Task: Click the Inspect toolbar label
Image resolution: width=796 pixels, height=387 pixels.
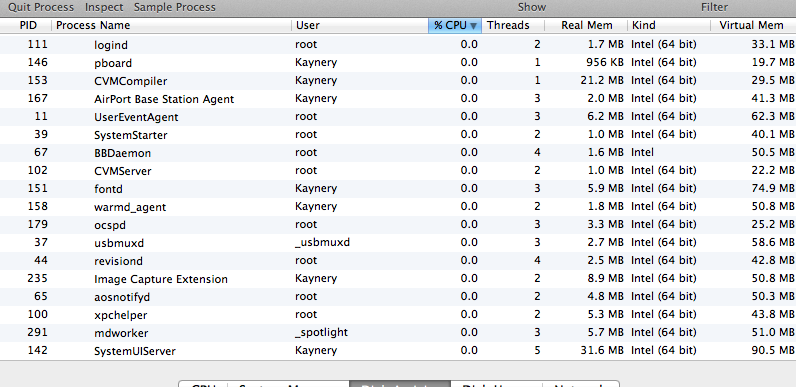Action: point(104,8)
